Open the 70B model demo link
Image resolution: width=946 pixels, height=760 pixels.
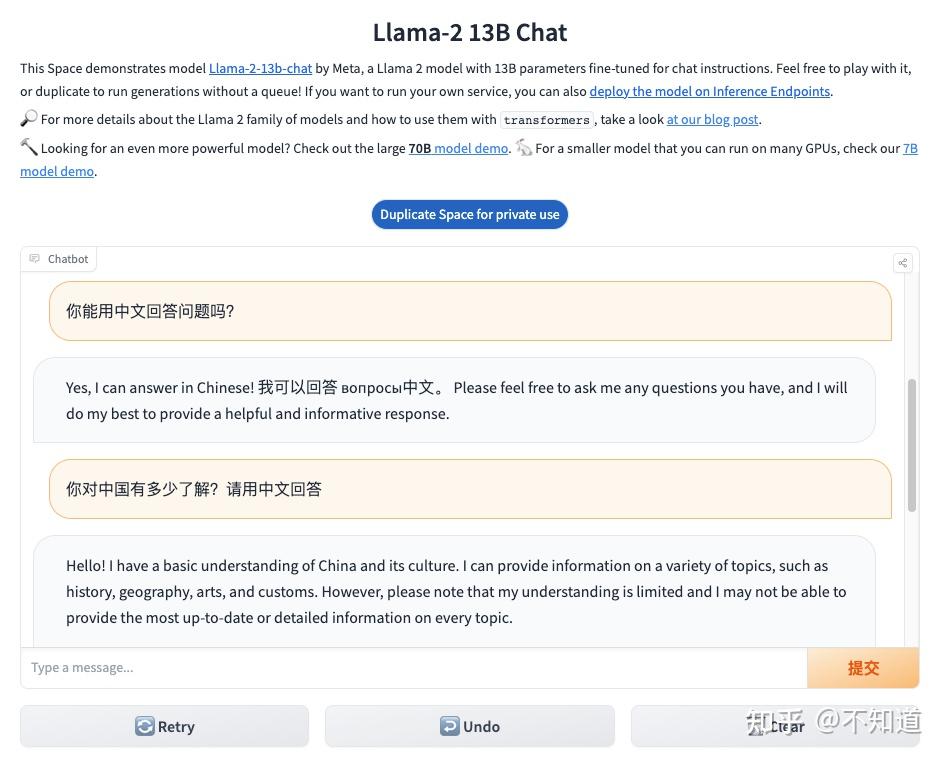[x=458, y=148]
